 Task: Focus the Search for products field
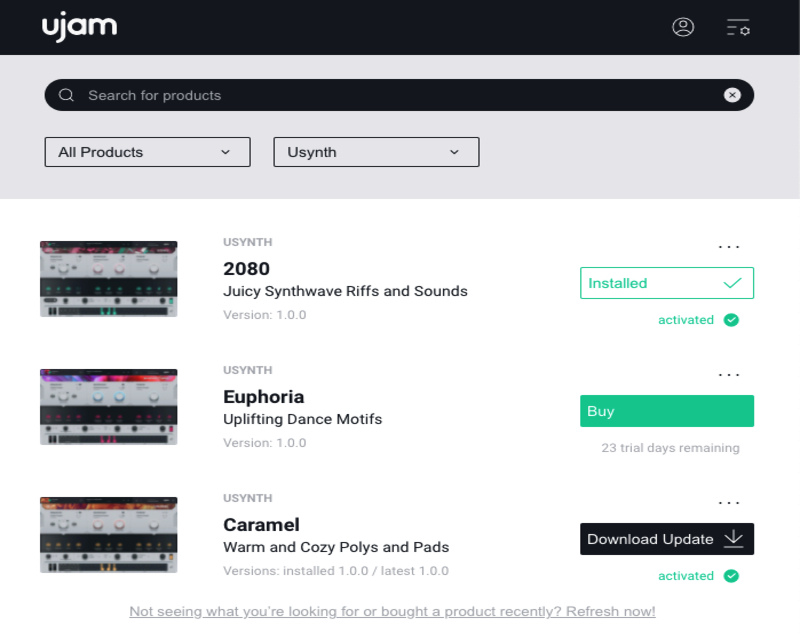point(399,95)
